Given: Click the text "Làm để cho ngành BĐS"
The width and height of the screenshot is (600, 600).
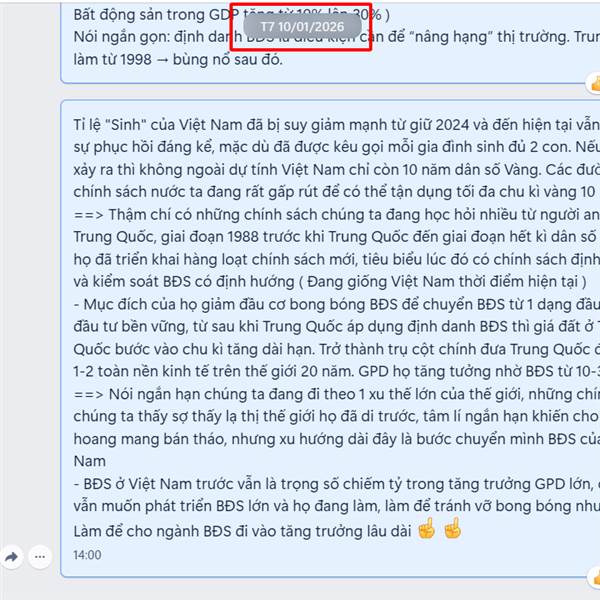Looking at the screenshot, I should [x=152, y=532].
